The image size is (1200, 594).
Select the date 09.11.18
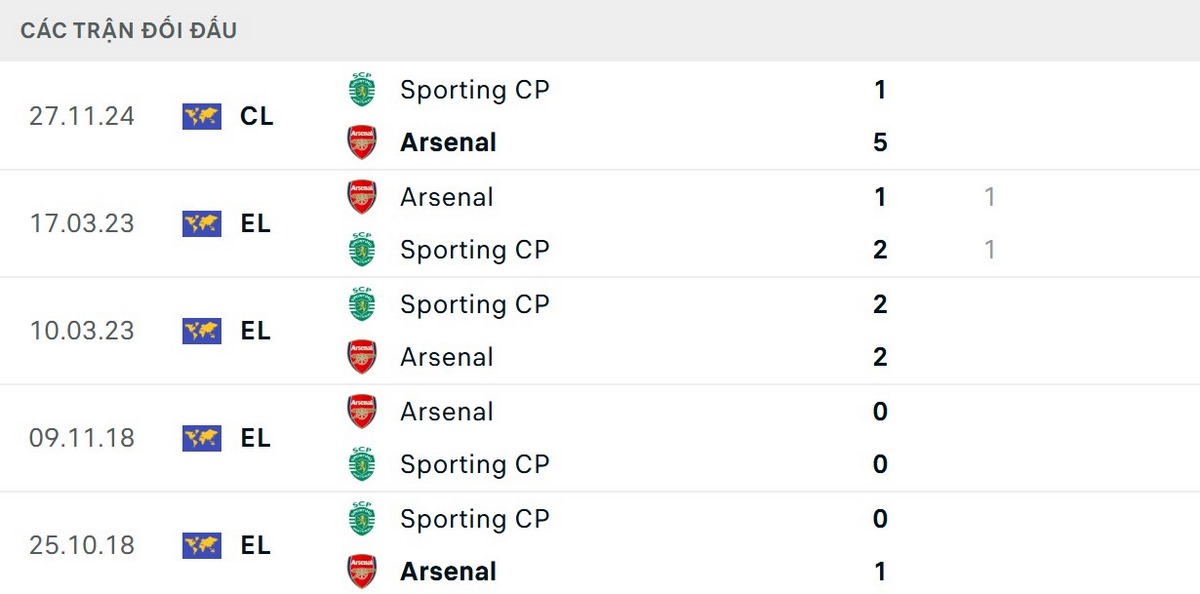click(82, 438)
